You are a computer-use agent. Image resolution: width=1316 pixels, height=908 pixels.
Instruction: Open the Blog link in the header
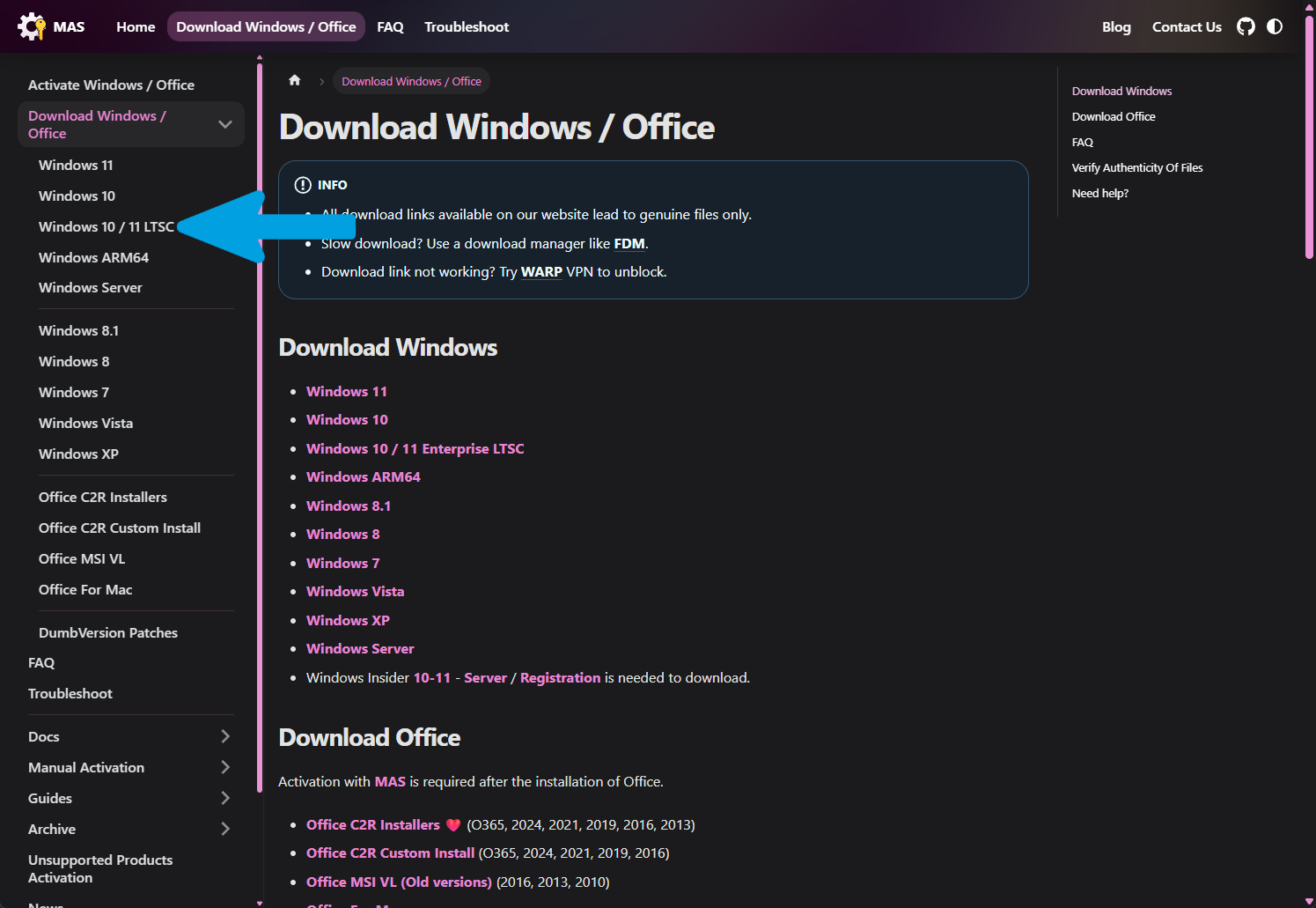point(1116,26)
